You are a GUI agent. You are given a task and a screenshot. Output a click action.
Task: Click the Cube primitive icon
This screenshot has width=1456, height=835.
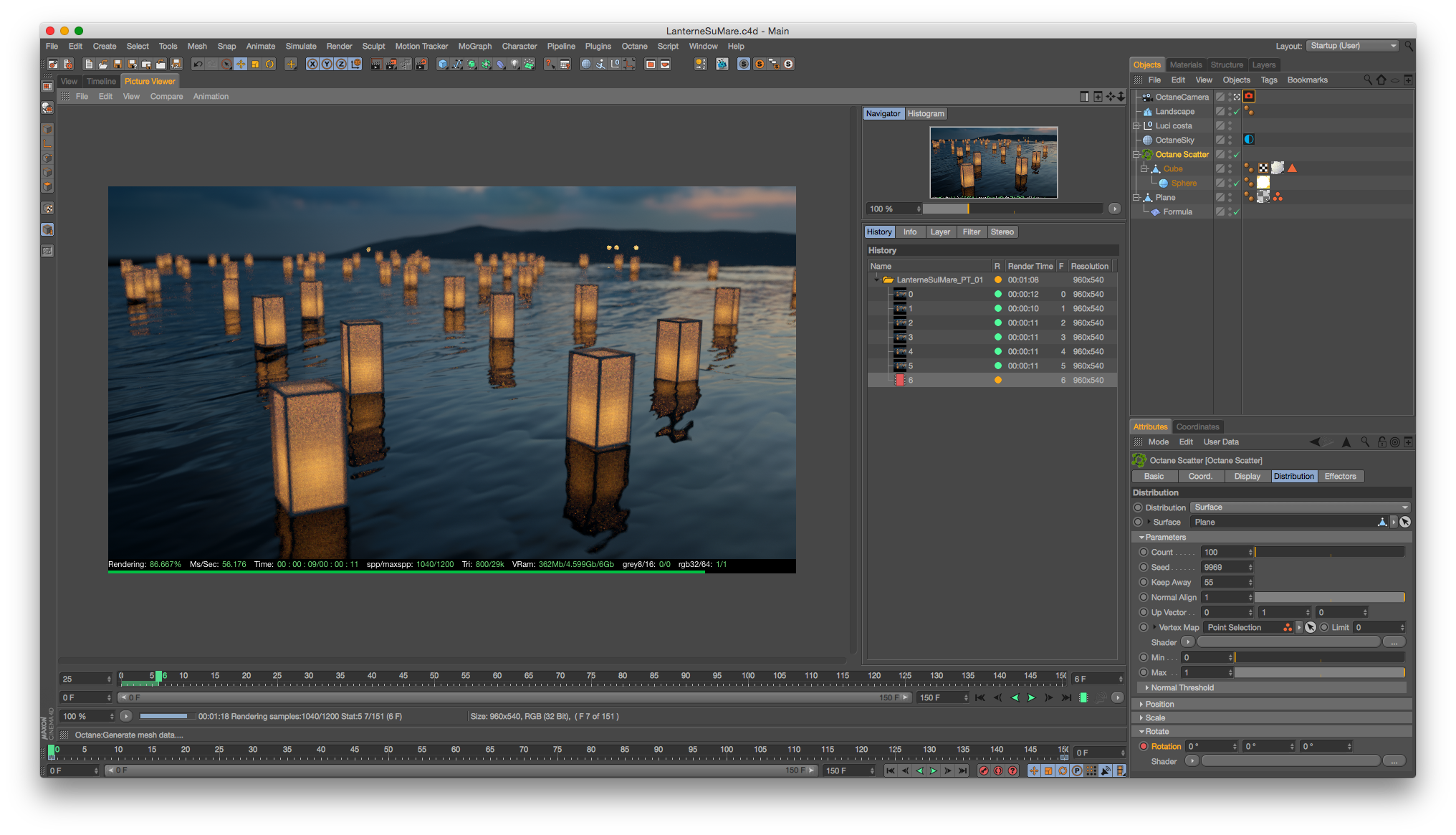(443, 65)
